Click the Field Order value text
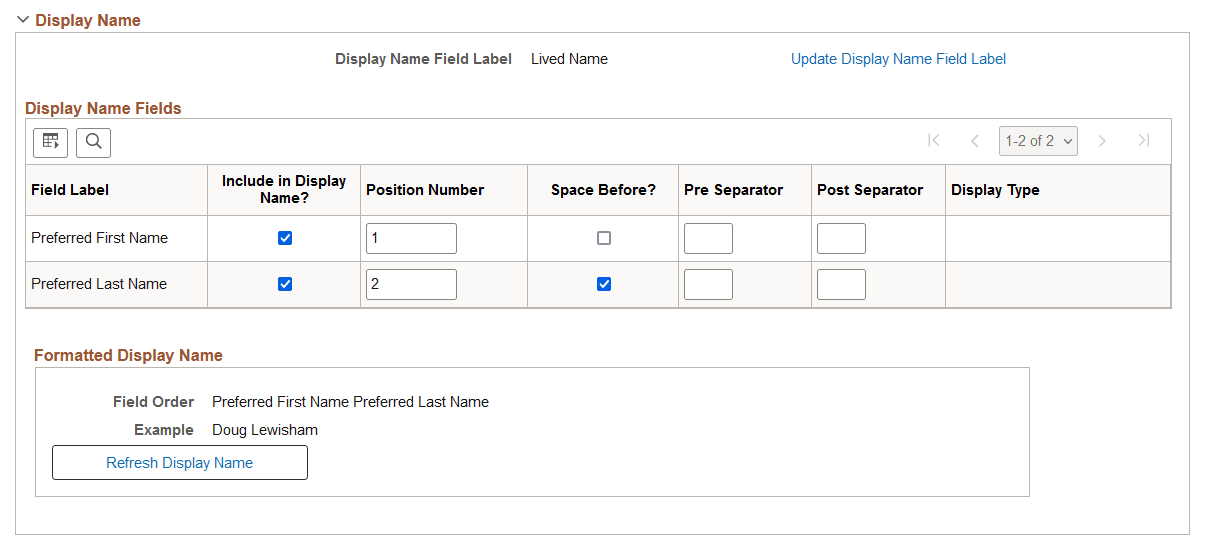The height and width of the screenshot is (549, 1216). tap(350, 402)
